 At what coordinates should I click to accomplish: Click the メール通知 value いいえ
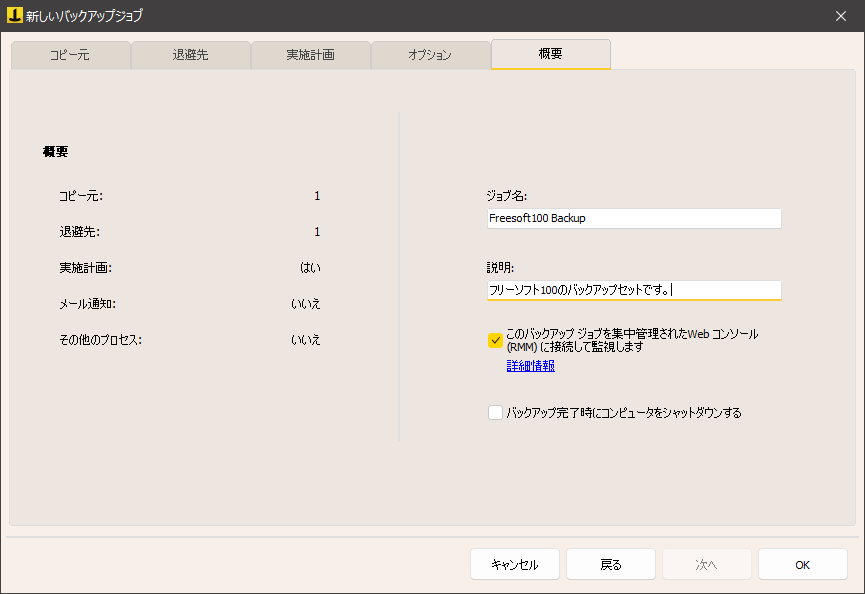[306, 304]
